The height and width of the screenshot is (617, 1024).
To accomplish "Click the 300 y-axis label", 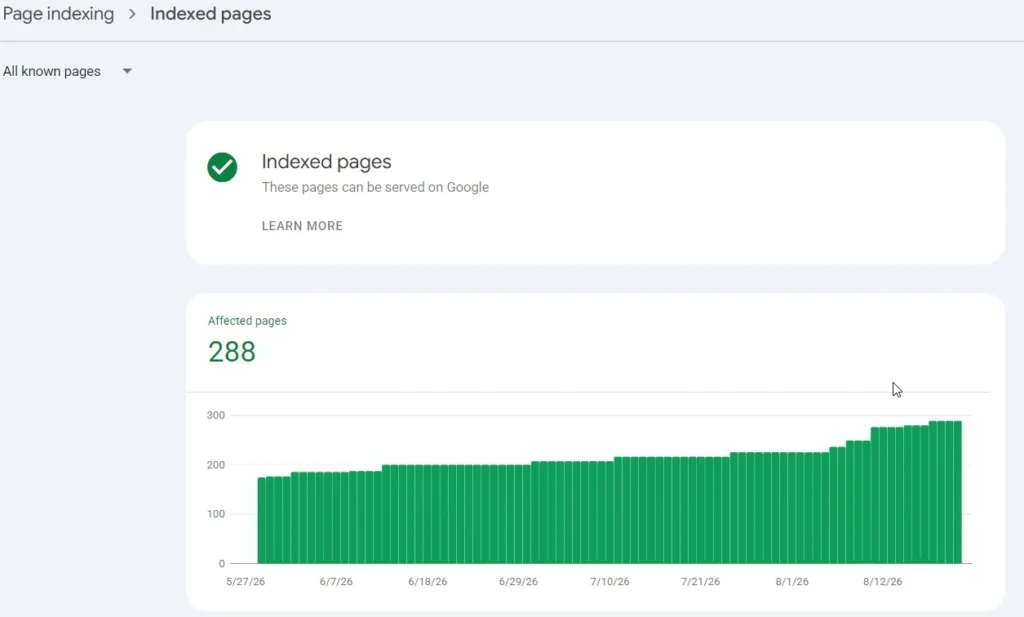I will coord(216,415).
